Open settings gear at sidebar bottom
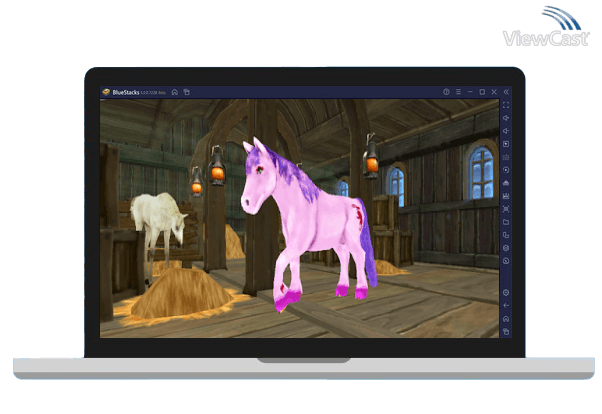602x414 pixels. tap(506, 293)
